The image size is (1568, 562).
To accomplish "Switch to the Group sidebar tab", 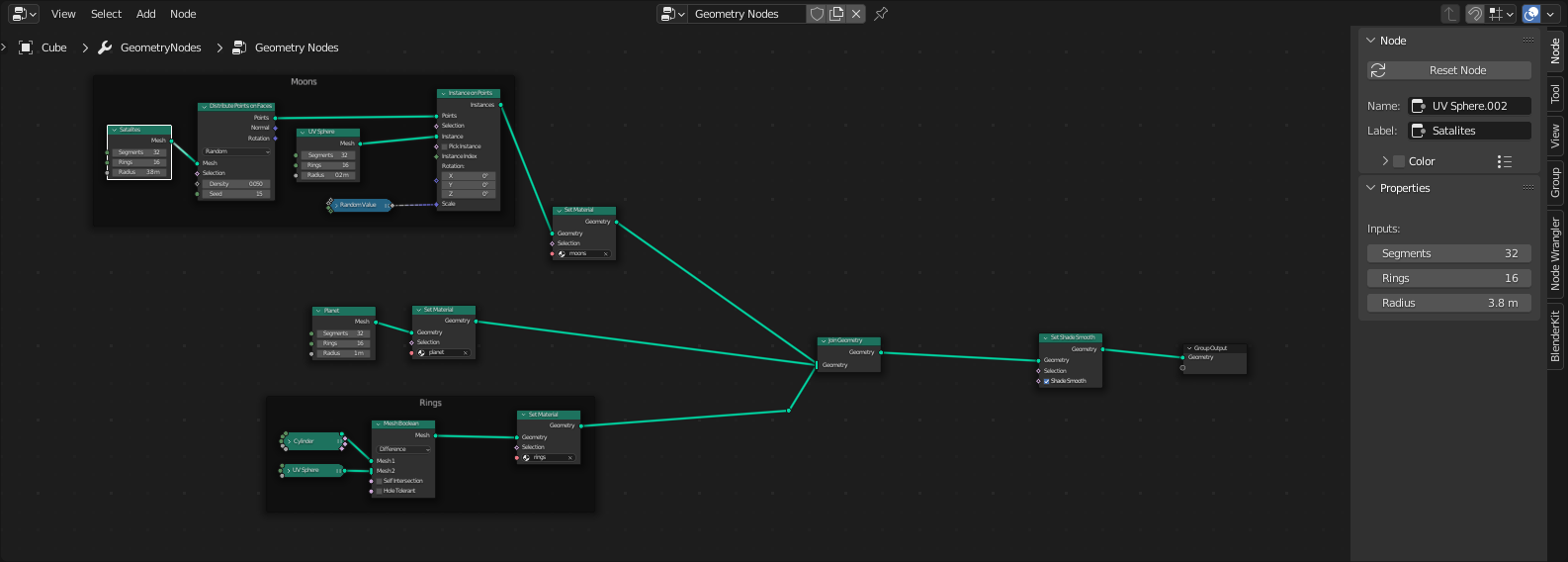I will (x=1556, y=183).
